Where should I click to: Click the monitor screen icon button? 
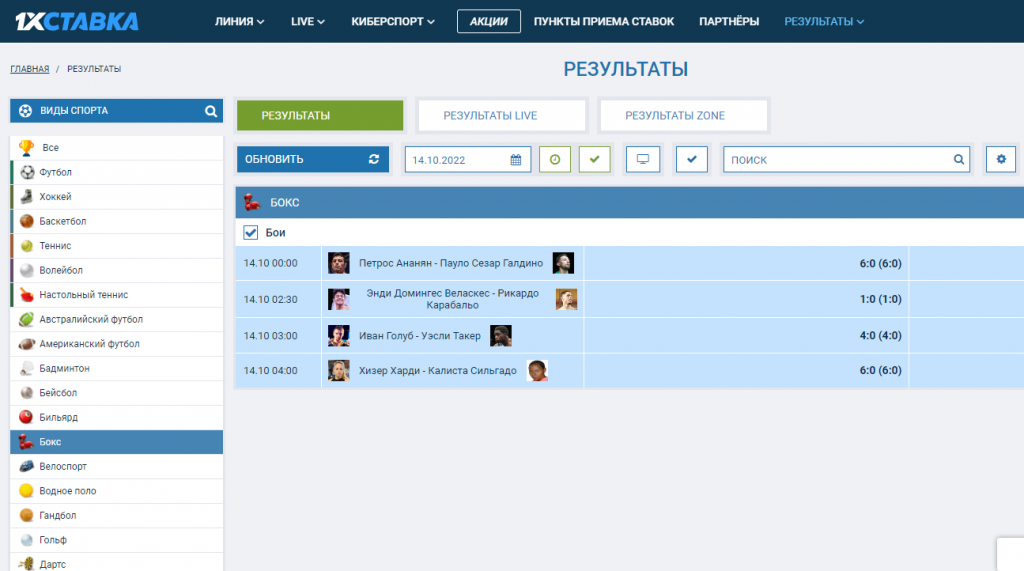(x=643, y=159)
